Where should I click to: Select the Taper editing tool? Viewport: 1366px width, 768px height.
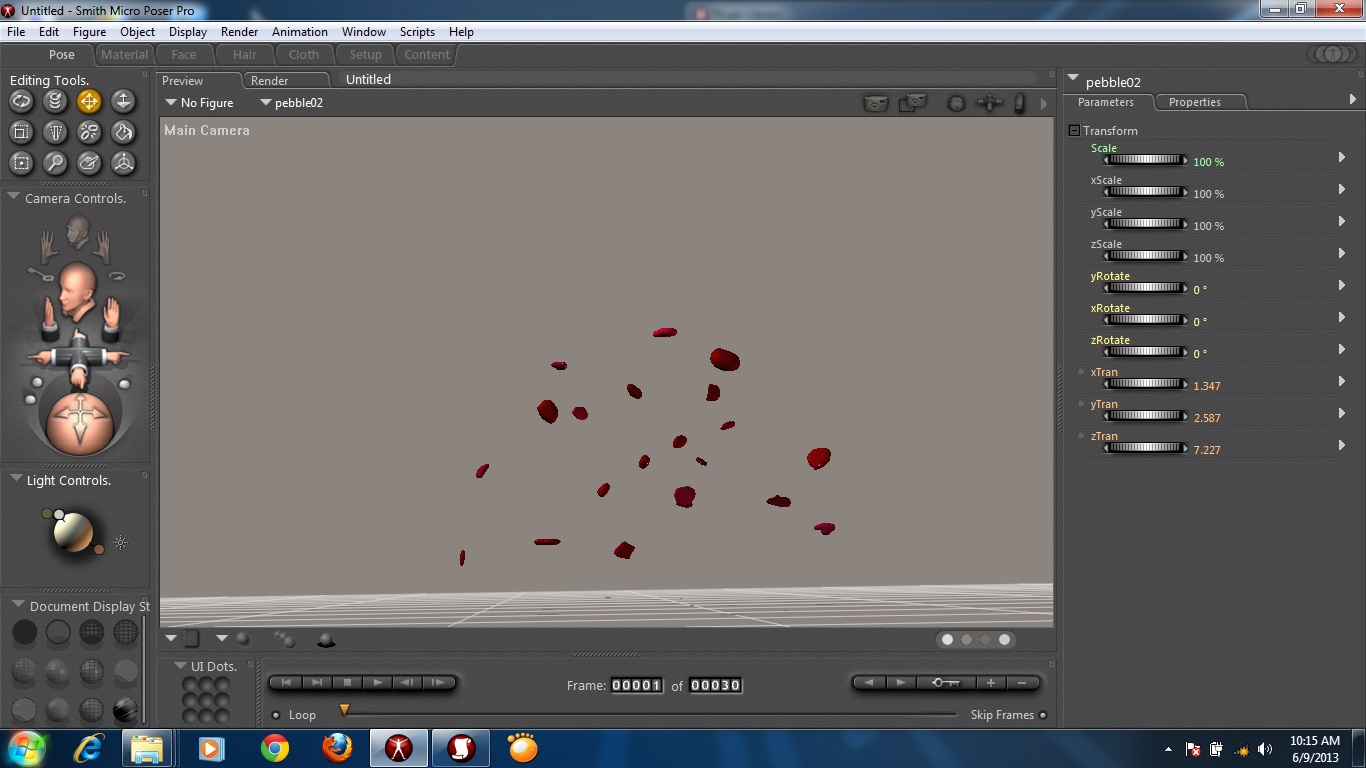pyautogui.click(x=55, y=132)
